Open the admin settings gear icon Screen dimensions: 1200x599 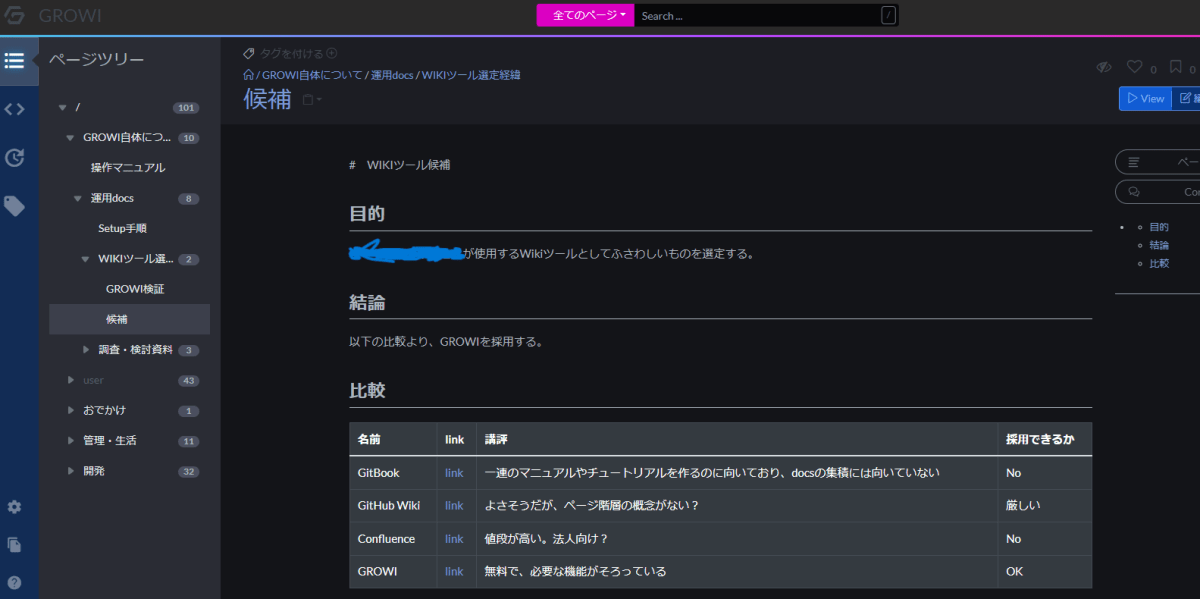click(14, 507)
